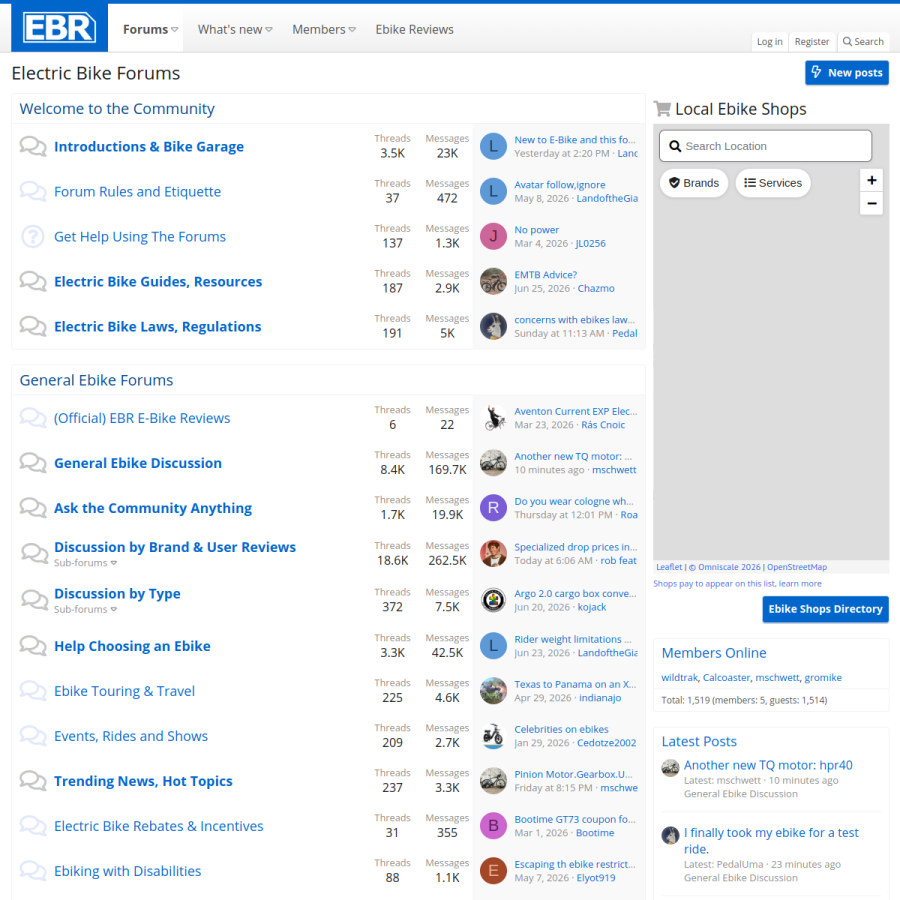This screenshot has width=900, height=900.
Task: Open OpenStreetMap attribution link
Action: pos(797,567)
